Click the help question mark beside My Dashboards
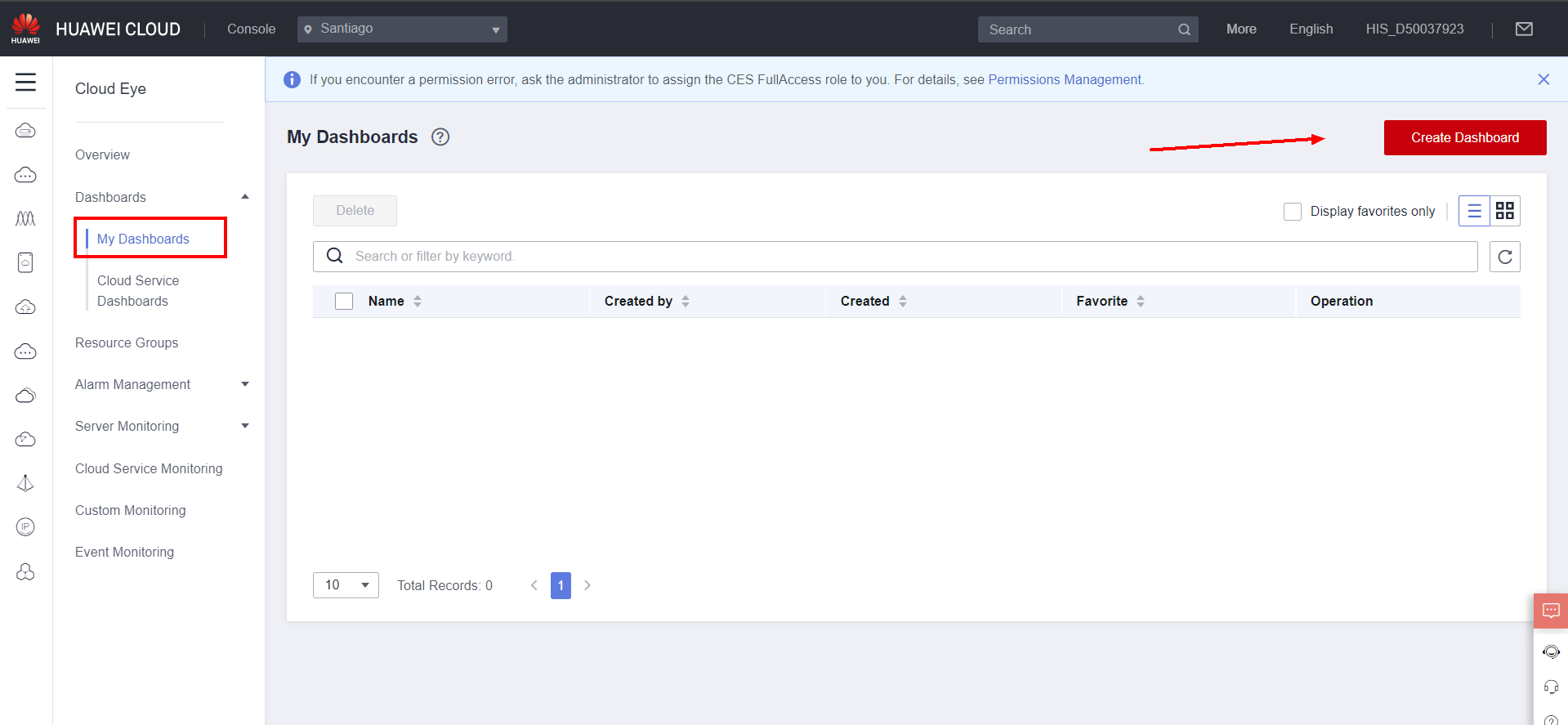 coord(440,137)
